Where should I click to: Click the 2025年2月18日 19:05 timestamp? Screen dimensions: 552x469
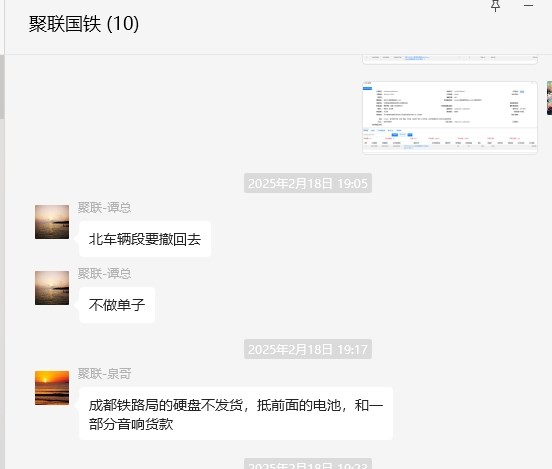(x=308, y=183)
